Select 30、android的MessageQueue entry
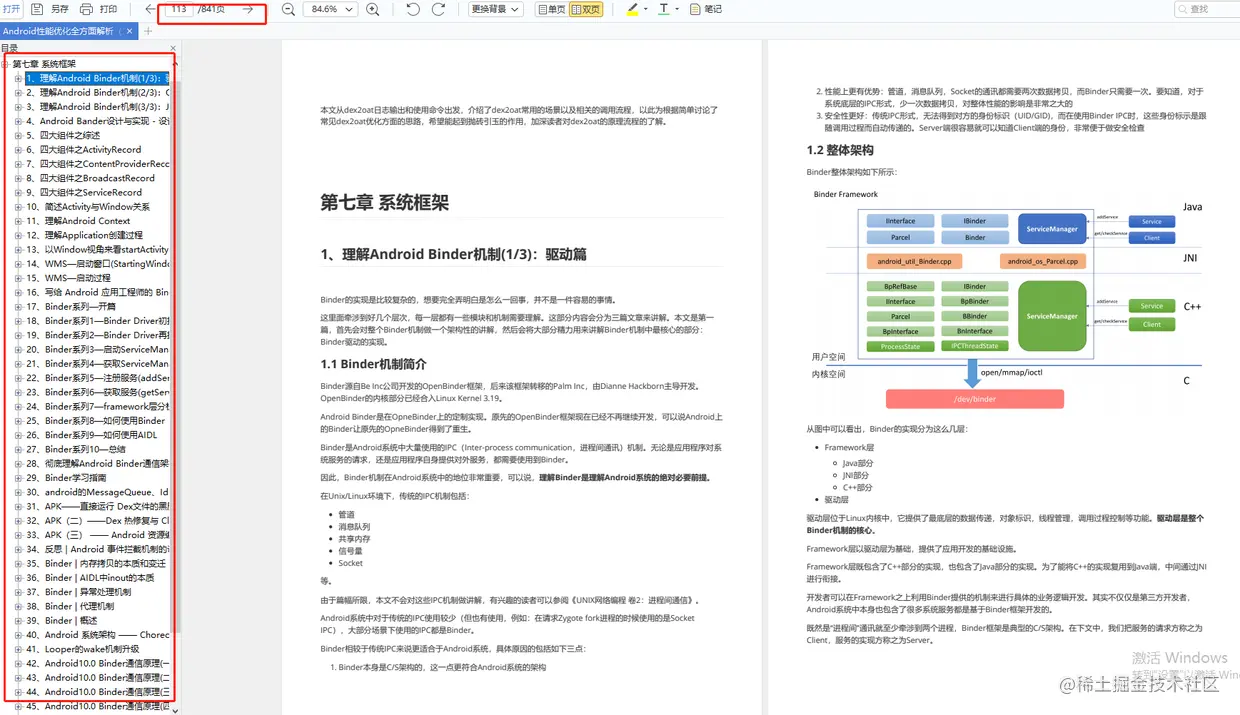This screenshot has height=715, width=1240. 98,492
